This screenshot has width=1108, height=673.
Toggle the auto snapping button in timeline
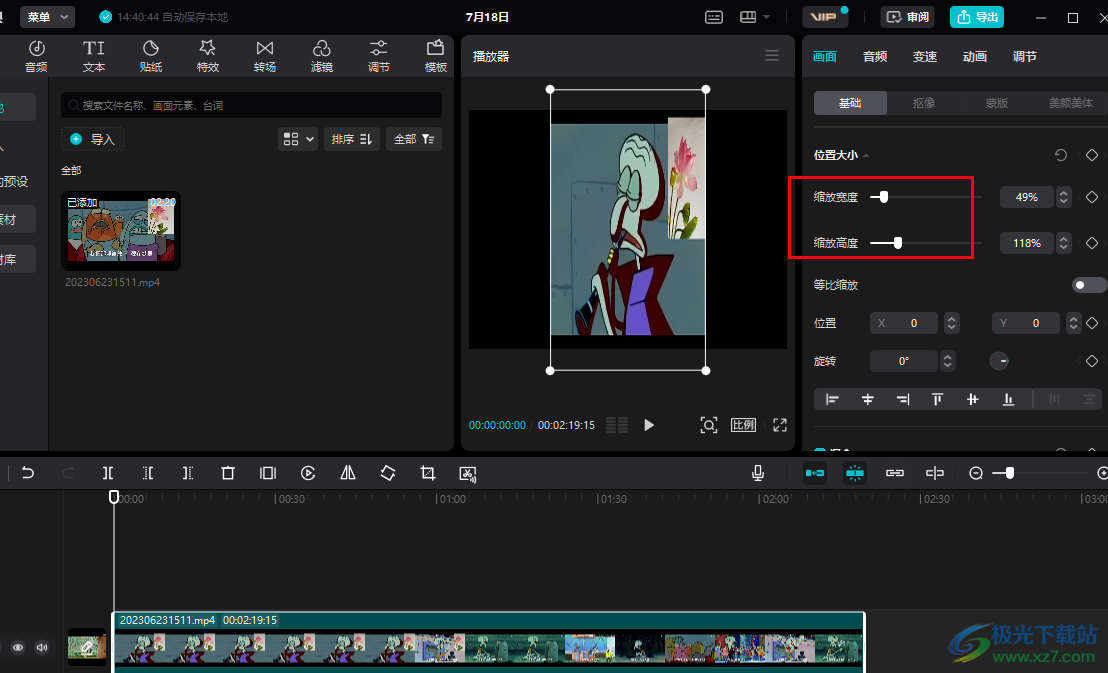[x=854, y=473]
